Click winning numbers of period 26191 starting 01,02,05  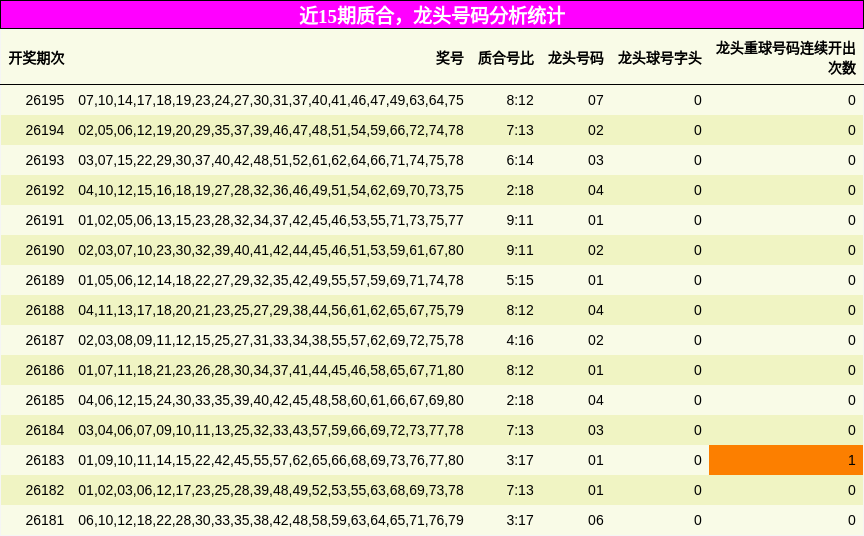pyautogui.click(x=271, y=220)
